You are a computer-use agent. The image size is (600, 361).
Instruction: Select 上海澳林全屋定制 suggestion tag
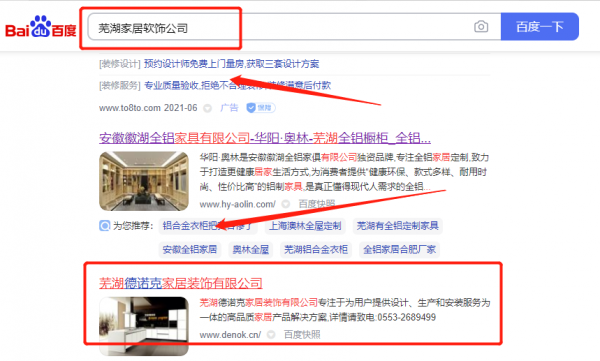pyautogui.click(x=305, y=226)
